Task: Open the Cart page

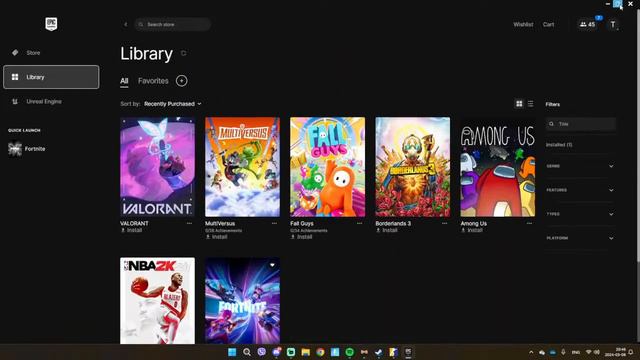Action: click(x=549, y=24)
